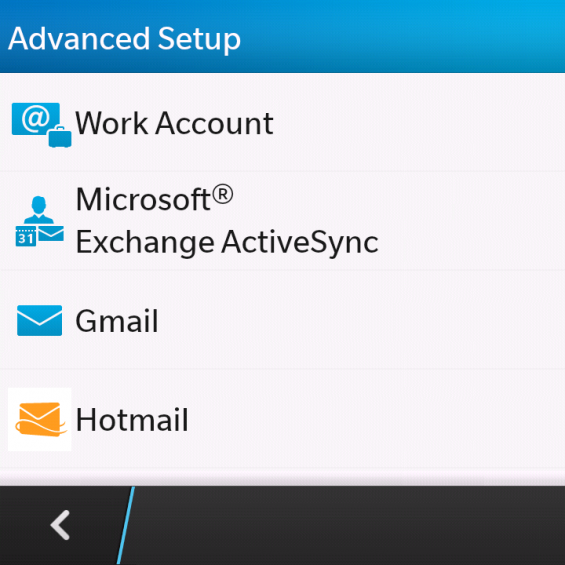
Task: Tap the Advanced Setup title
Action: (x=124, y=39)
